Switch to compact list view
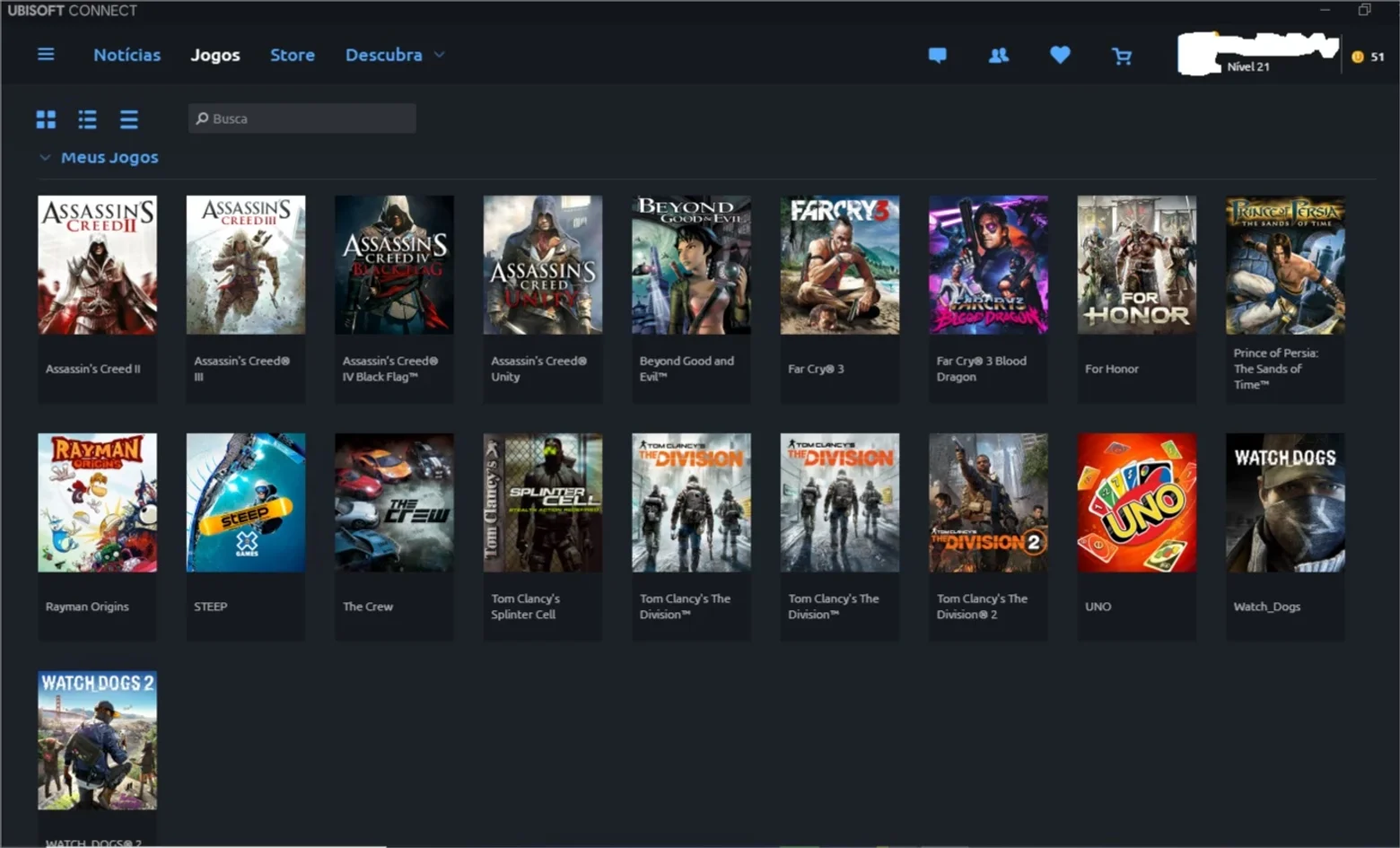The height and width of the screenshot is (848, 1400). (x=129, y=119)
